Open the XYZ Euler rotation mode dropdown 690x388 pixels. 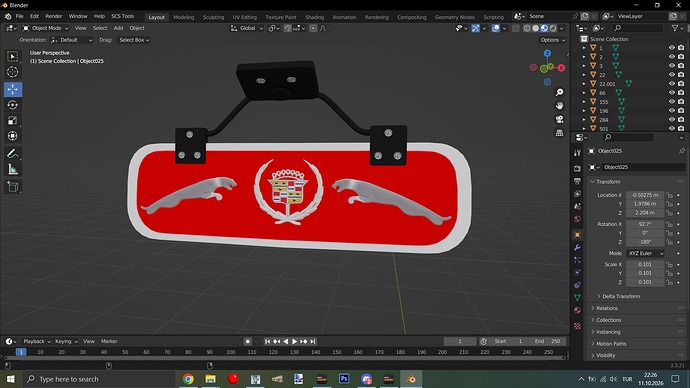tap(645, 253)
